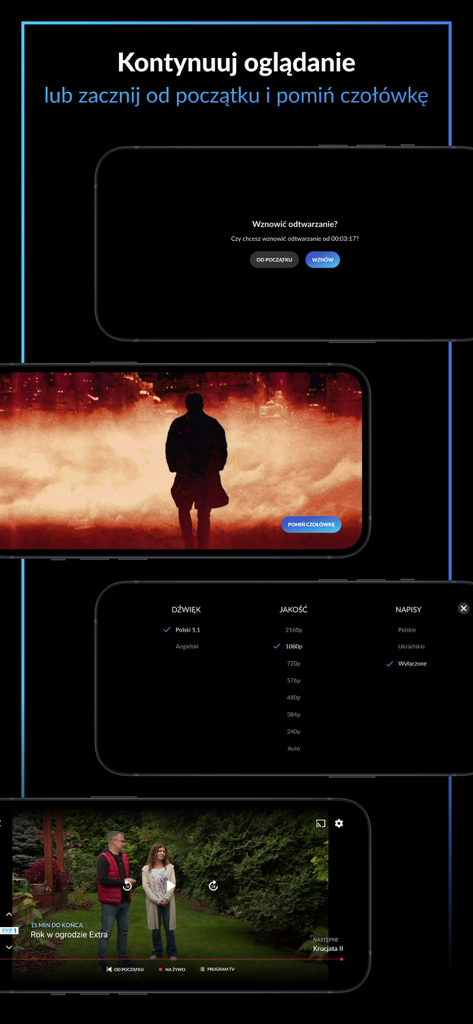The width and height of the screenshot is (473, 1024).
Task: Switch to next channel with down chevron
Action: point(9,946)
